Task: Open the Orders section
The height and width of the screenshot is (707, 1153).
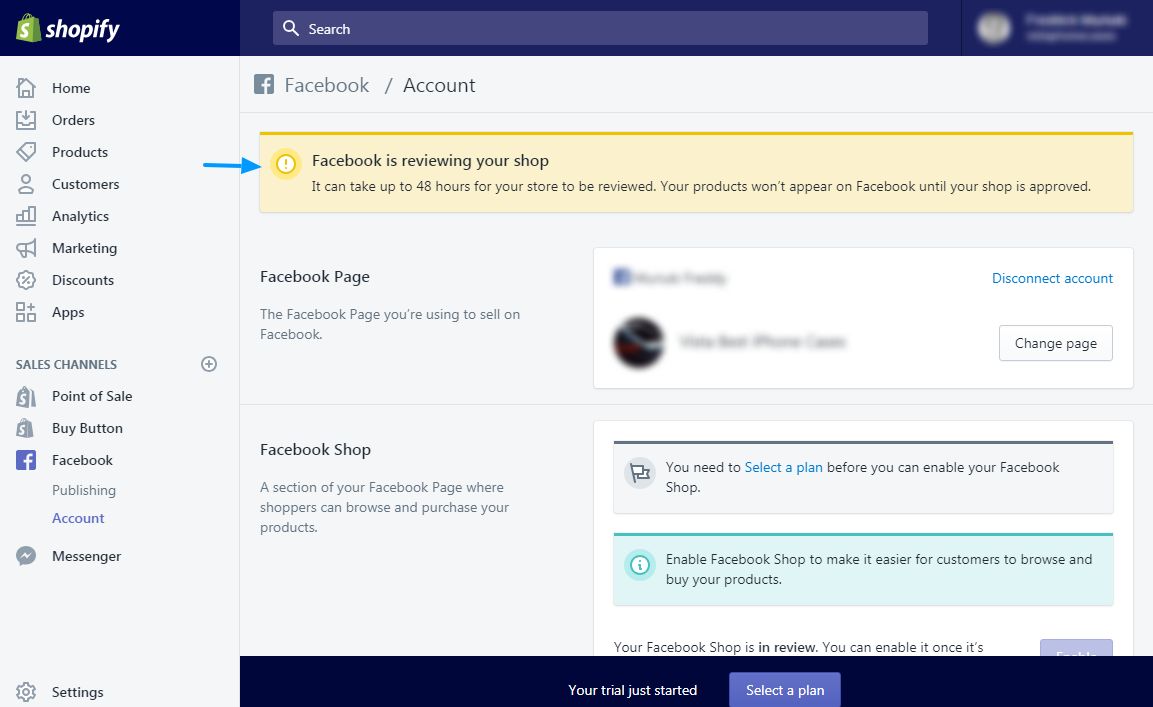Action: pyautogui.click(x=74, y=120)
